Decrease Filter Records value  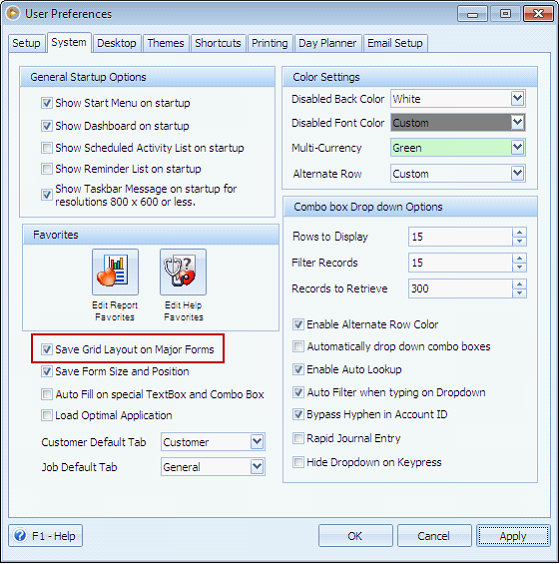[x=519, y=267]
